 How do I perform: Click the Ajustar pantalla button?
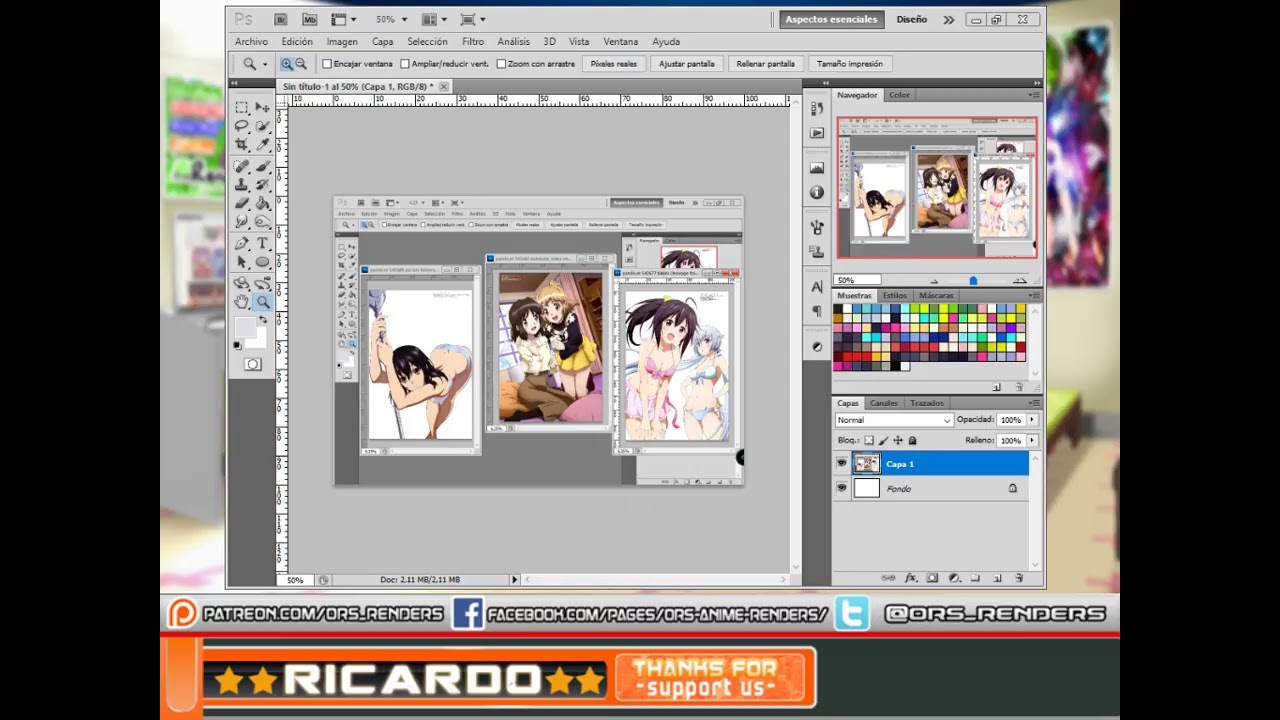tap(686, 64)
